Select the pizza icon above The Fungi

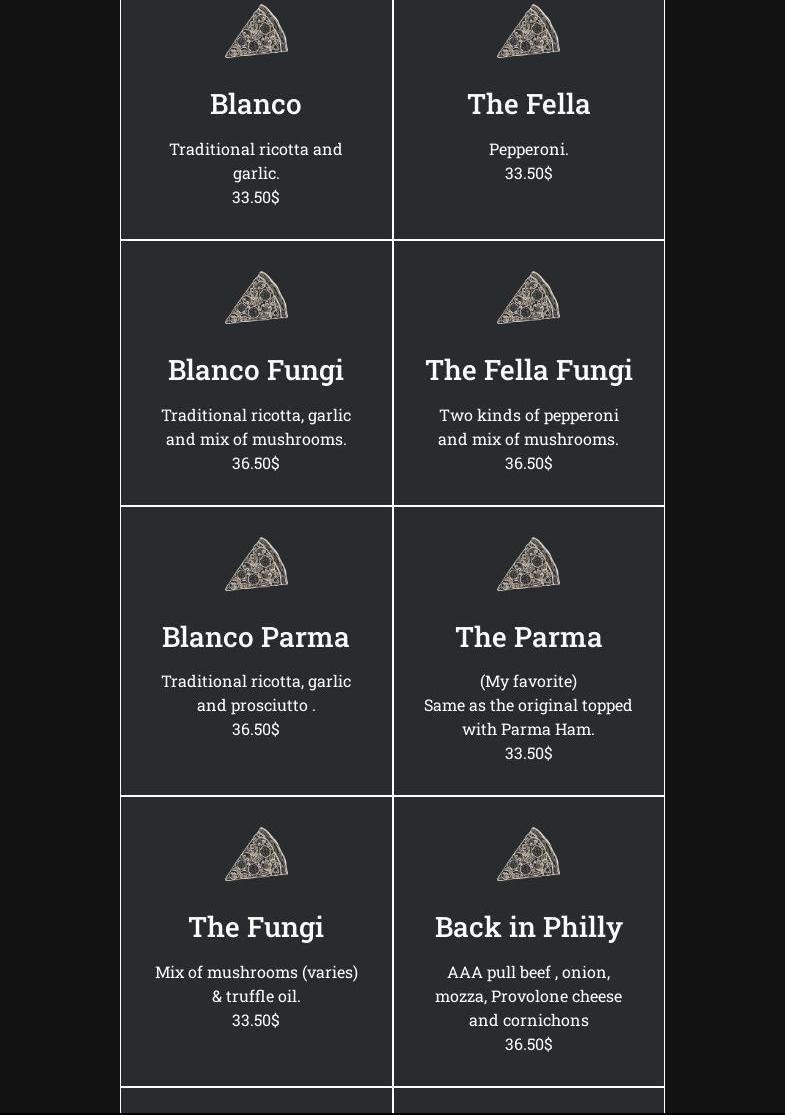(256, 854)
